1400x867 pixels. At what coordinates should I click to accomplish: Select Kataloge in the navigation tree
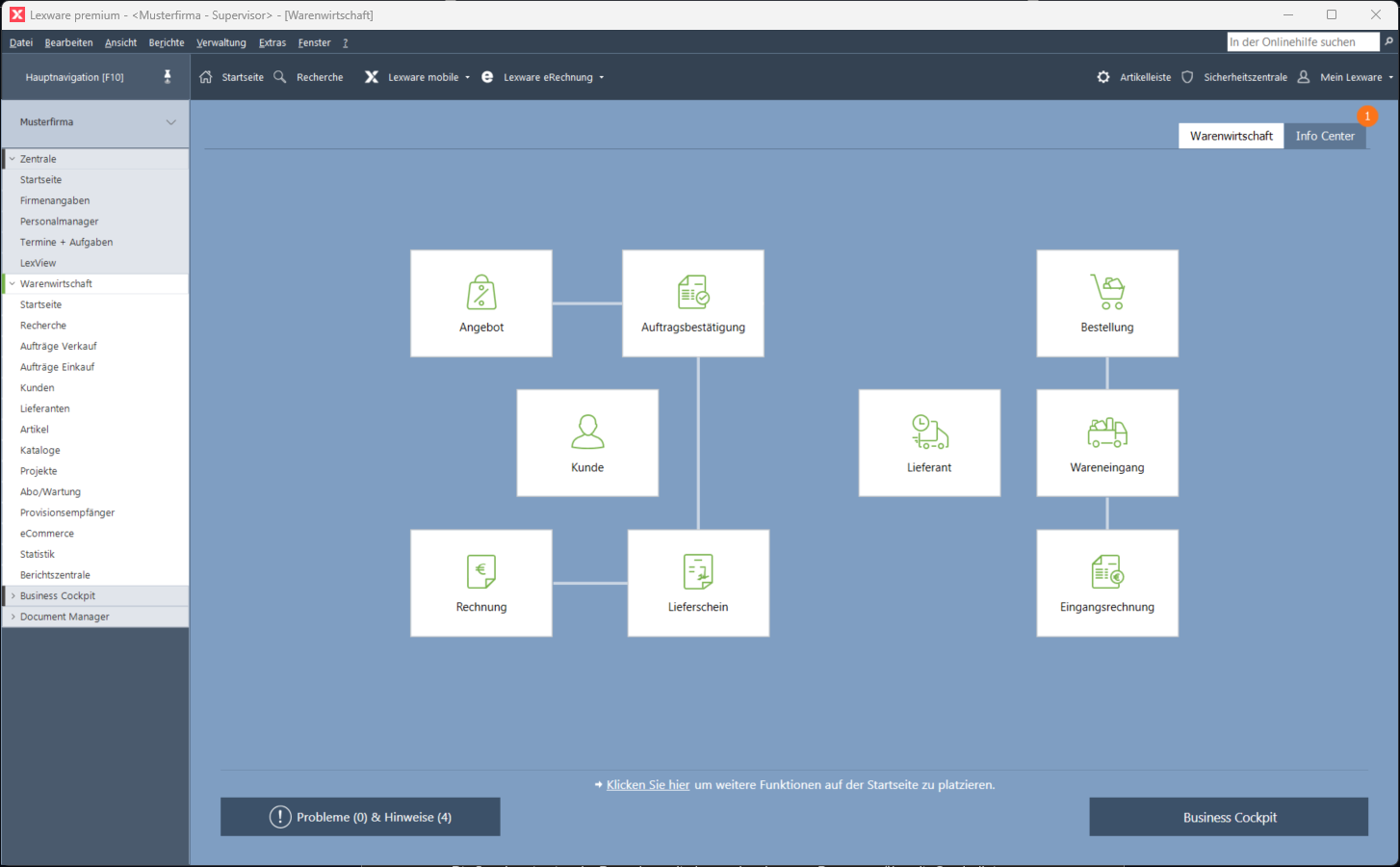coord(40,451)
